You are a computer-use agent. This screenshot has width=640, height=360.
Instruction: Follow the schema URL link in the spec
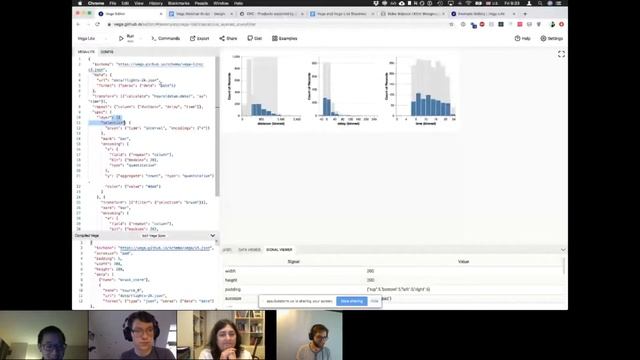pos(160,64)
